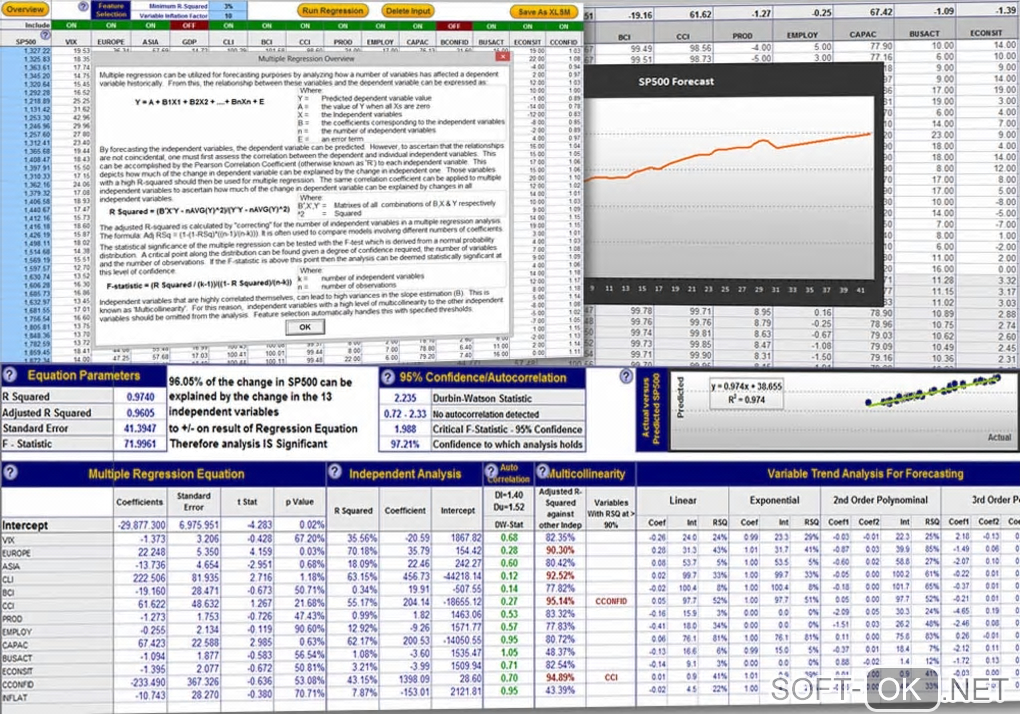Select the Intercept coefficient -29,877.300

point(141,525)
